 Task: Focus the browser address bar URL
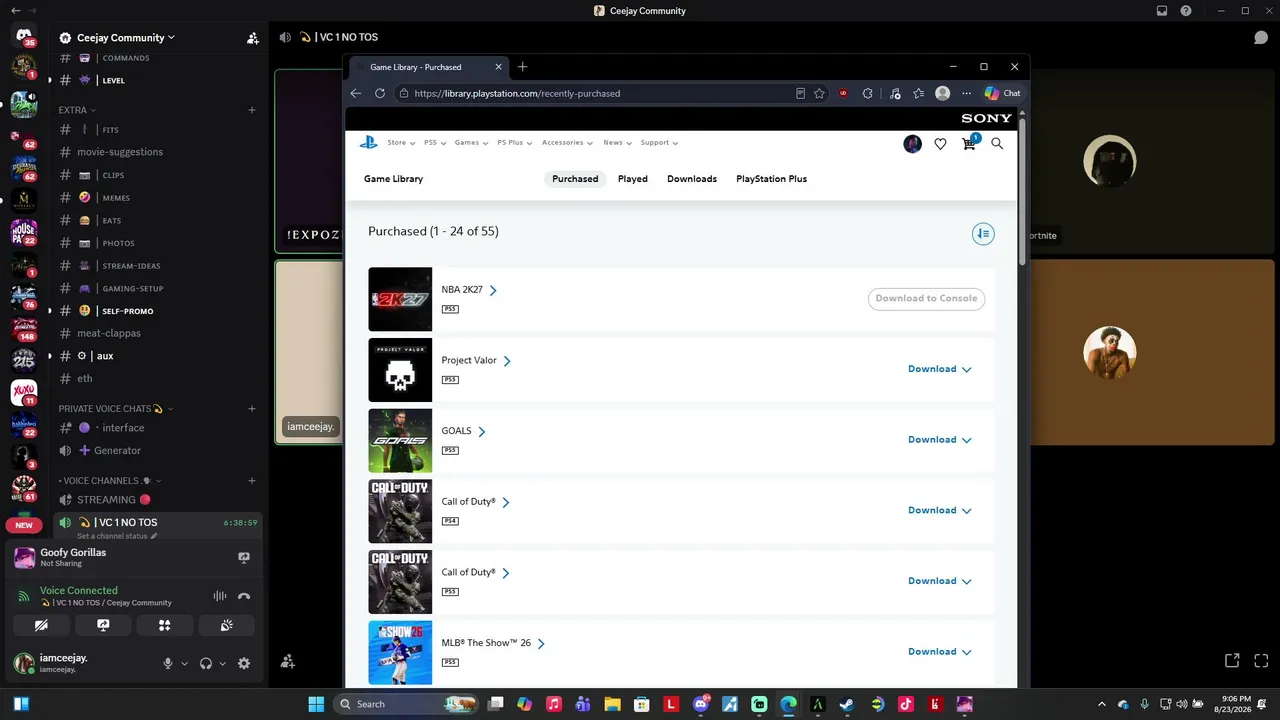[x=517, y=93]
